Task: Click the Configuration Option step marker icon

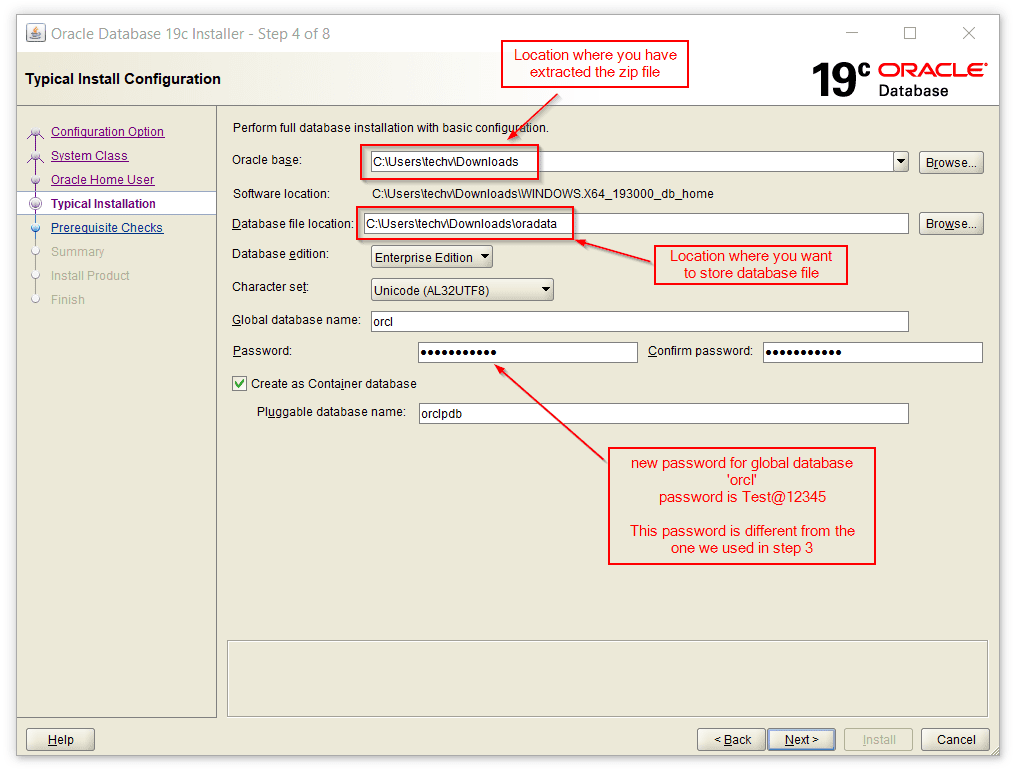Action: (x=36, y=132)
